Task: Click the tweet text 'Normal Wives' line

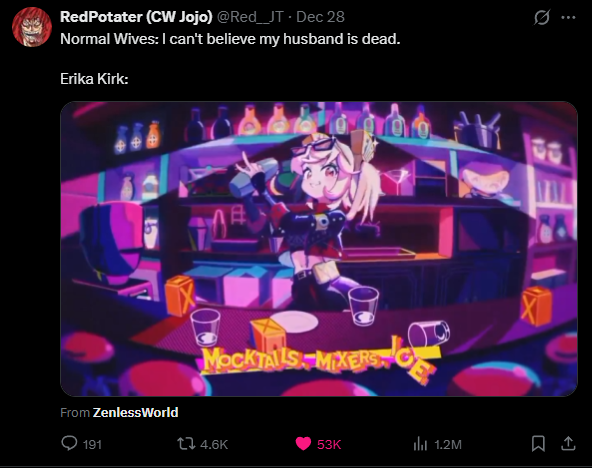Action: [230, 39]
